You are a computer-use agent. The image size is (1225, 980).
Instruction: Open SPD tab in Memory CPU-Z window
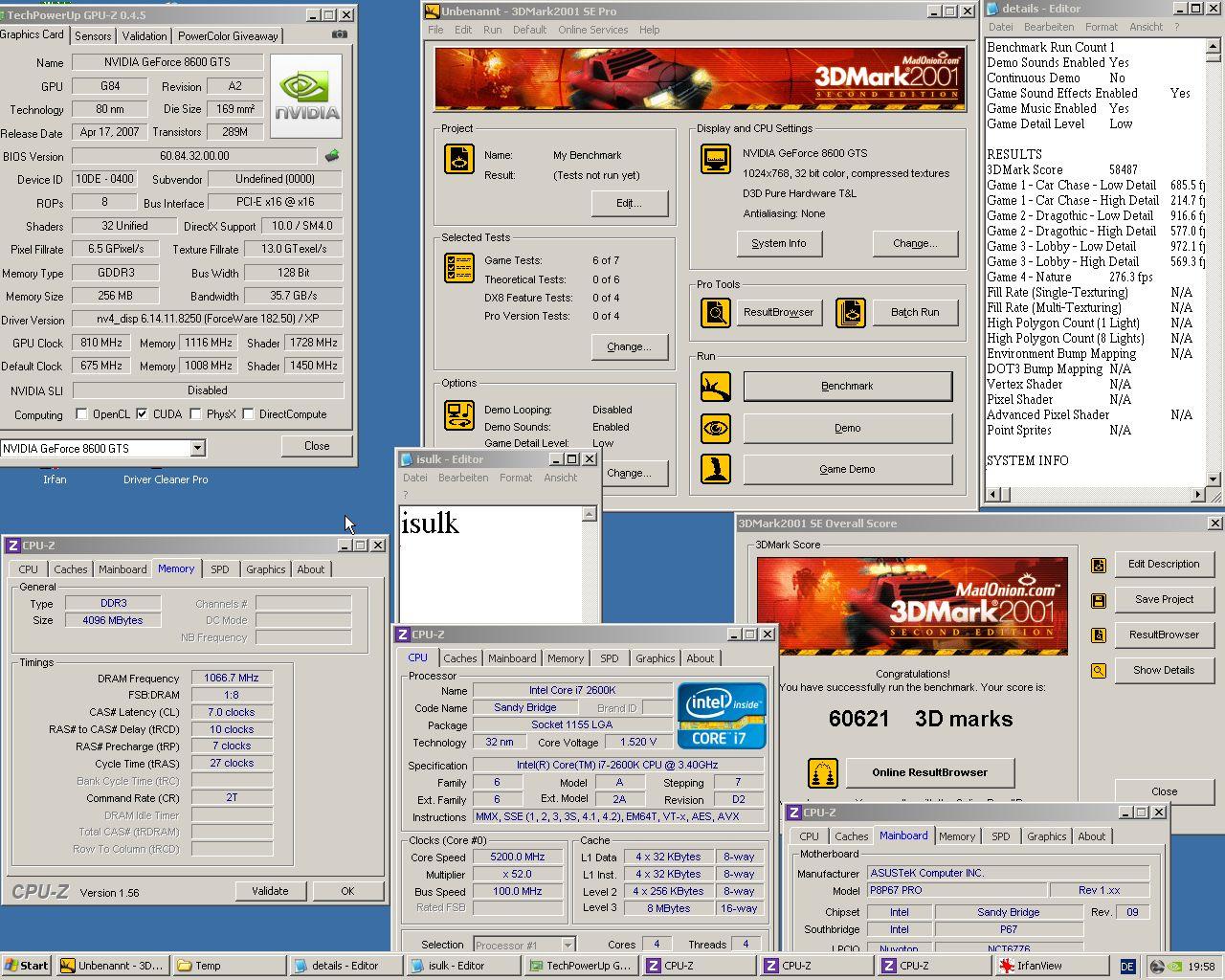point(220,569)
